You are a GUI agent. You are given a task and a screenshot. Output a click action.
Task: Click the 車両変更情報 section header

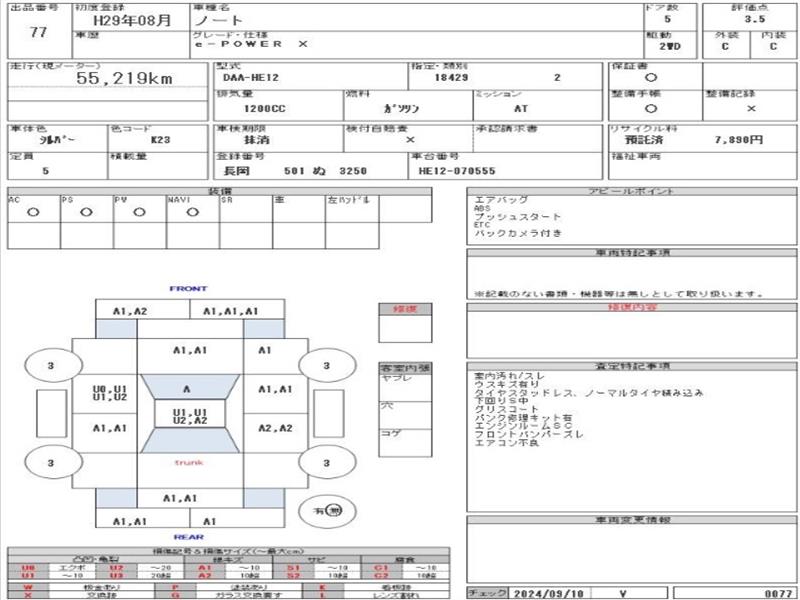coord(632,520)
